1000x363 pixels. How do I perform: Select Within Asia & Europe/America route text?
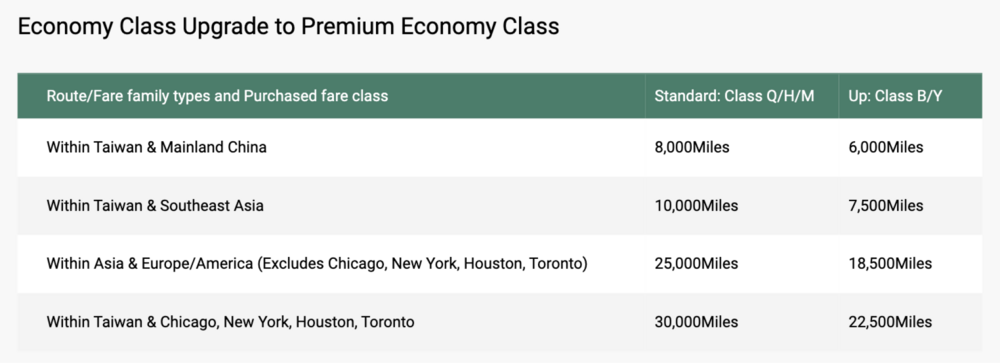tap(317, 263)
